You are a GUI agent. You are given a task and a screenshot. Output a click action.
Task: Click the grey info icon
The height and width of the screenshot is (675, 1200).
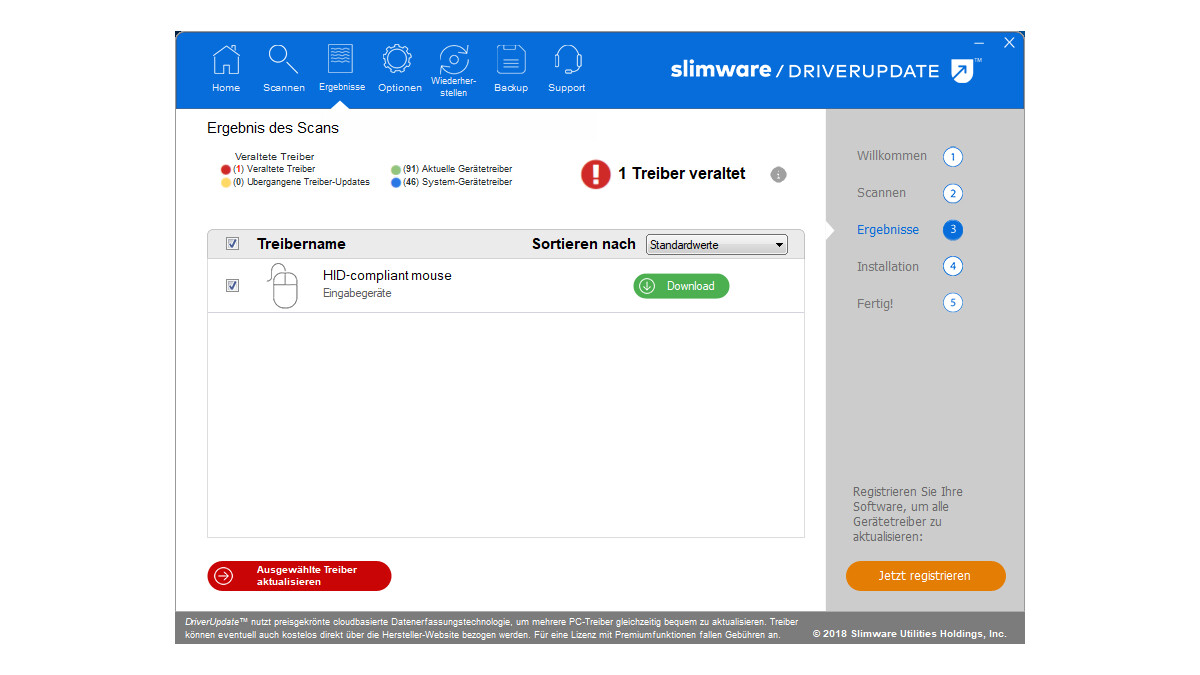pyautogui.click(x=778, y=175)
